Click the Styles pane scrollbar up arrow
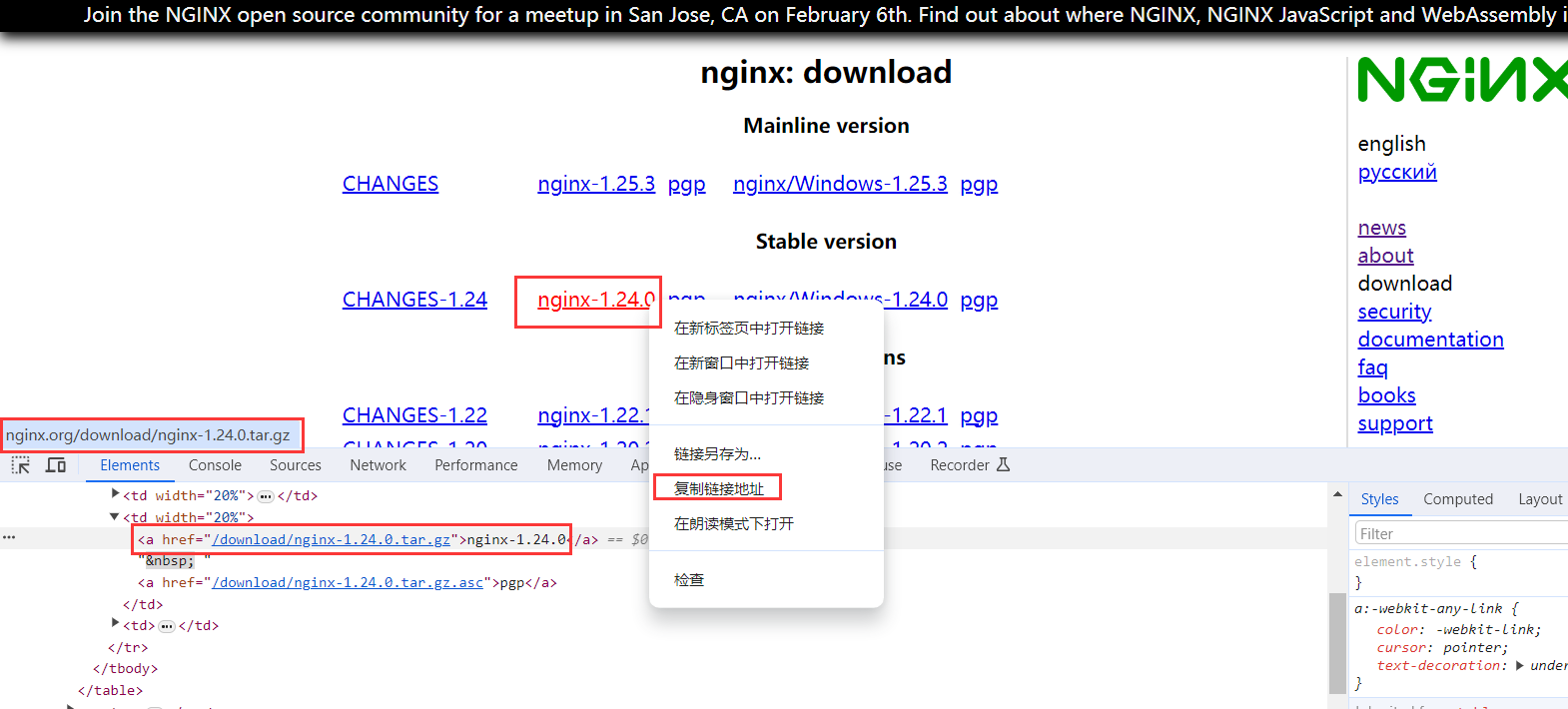Screen dimensions: 1568x709 (x=1337, y=495)
